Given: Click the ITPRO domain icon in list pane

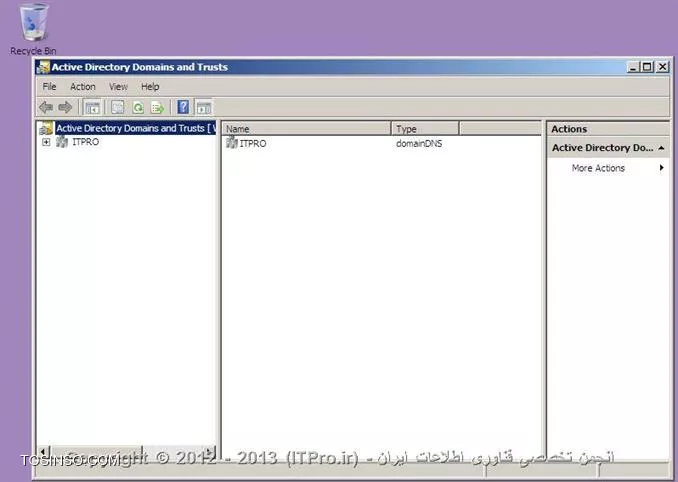Looking at the screenshot, I should point(231,142).
